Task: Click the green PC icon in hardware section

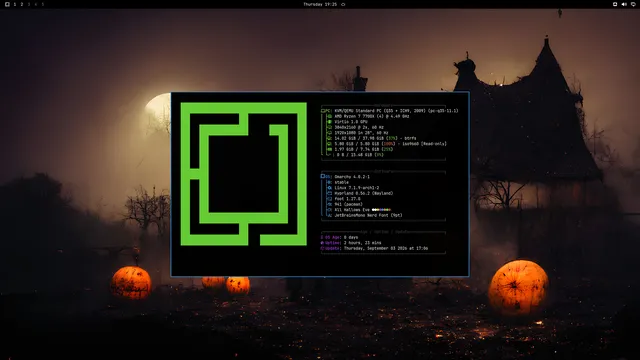Action: tap(323, 111)
